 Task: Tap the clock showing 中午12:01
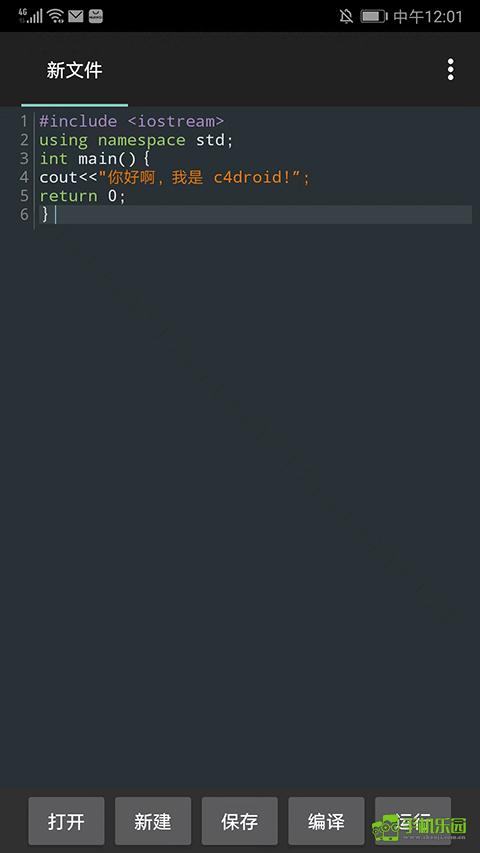click(x=428, y=16)
